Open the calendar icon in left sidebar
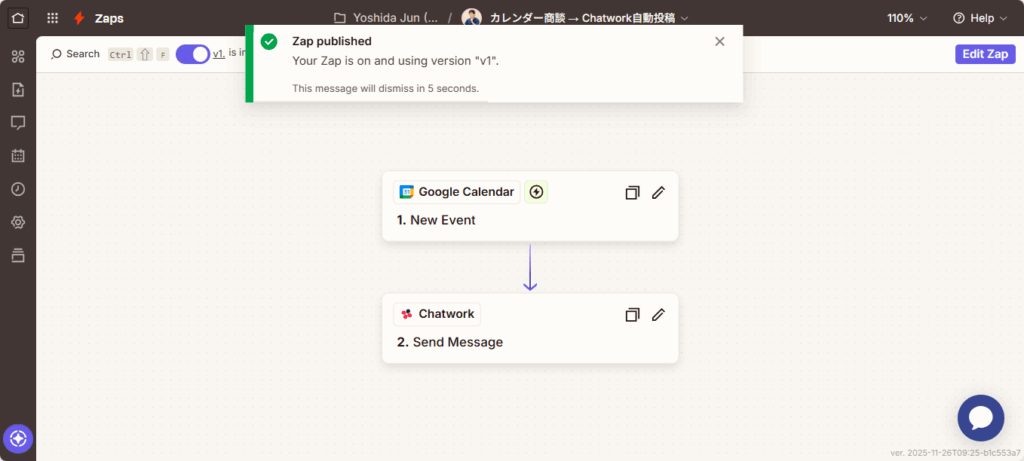1024x461 pixels. point(18,156)
